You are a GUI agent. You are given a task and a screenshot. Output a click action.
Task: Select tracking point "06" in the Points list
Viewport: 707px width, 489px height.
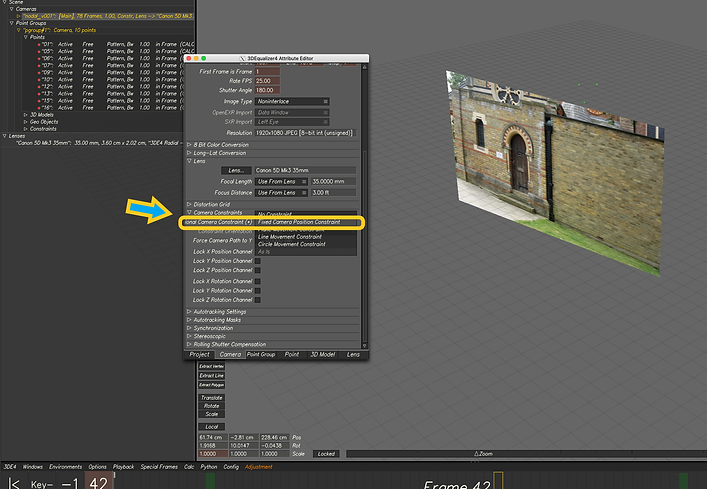point(110,58)
